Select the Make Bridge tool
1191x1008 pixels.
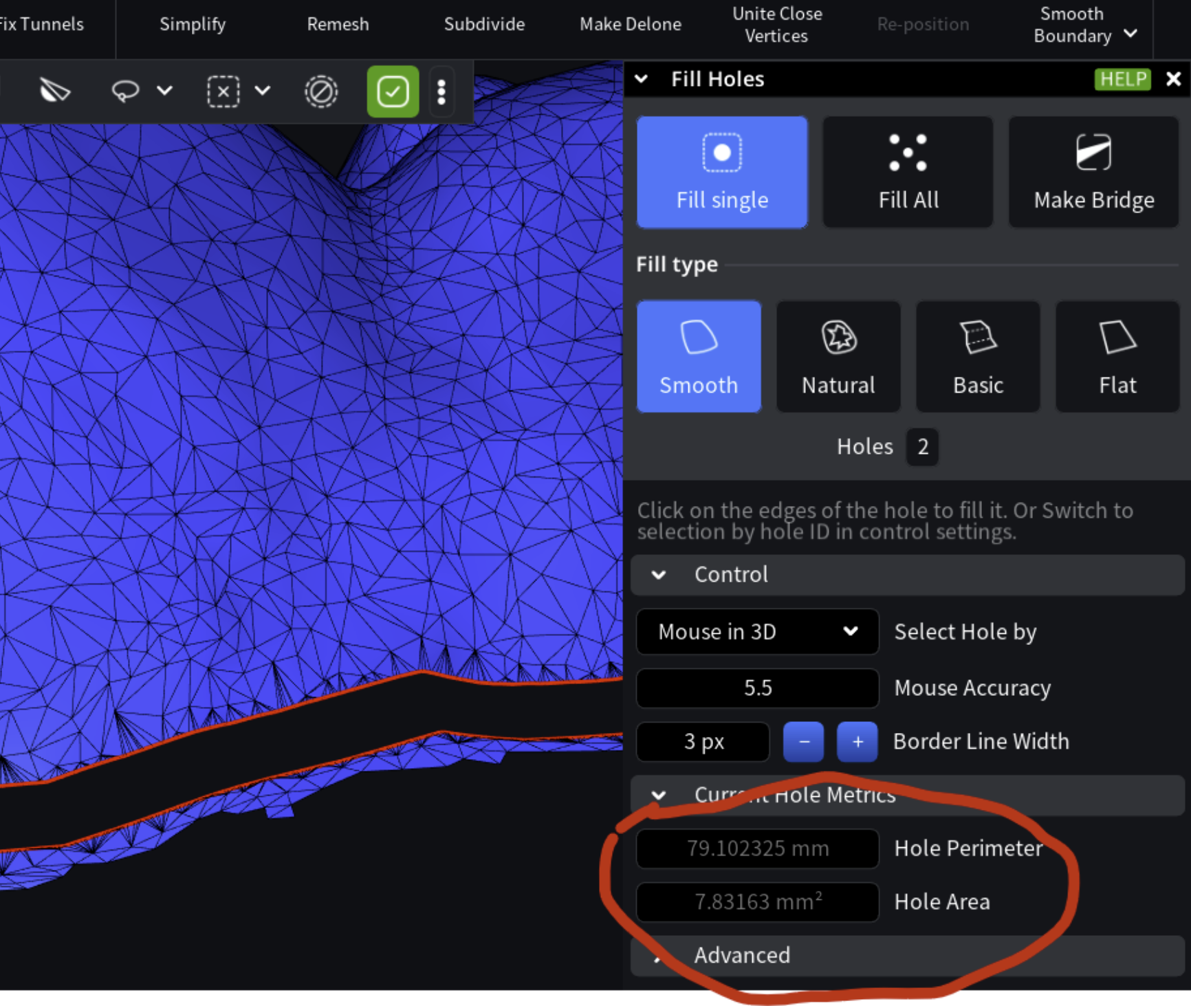pyautogui.click(x=1093, y=172)
